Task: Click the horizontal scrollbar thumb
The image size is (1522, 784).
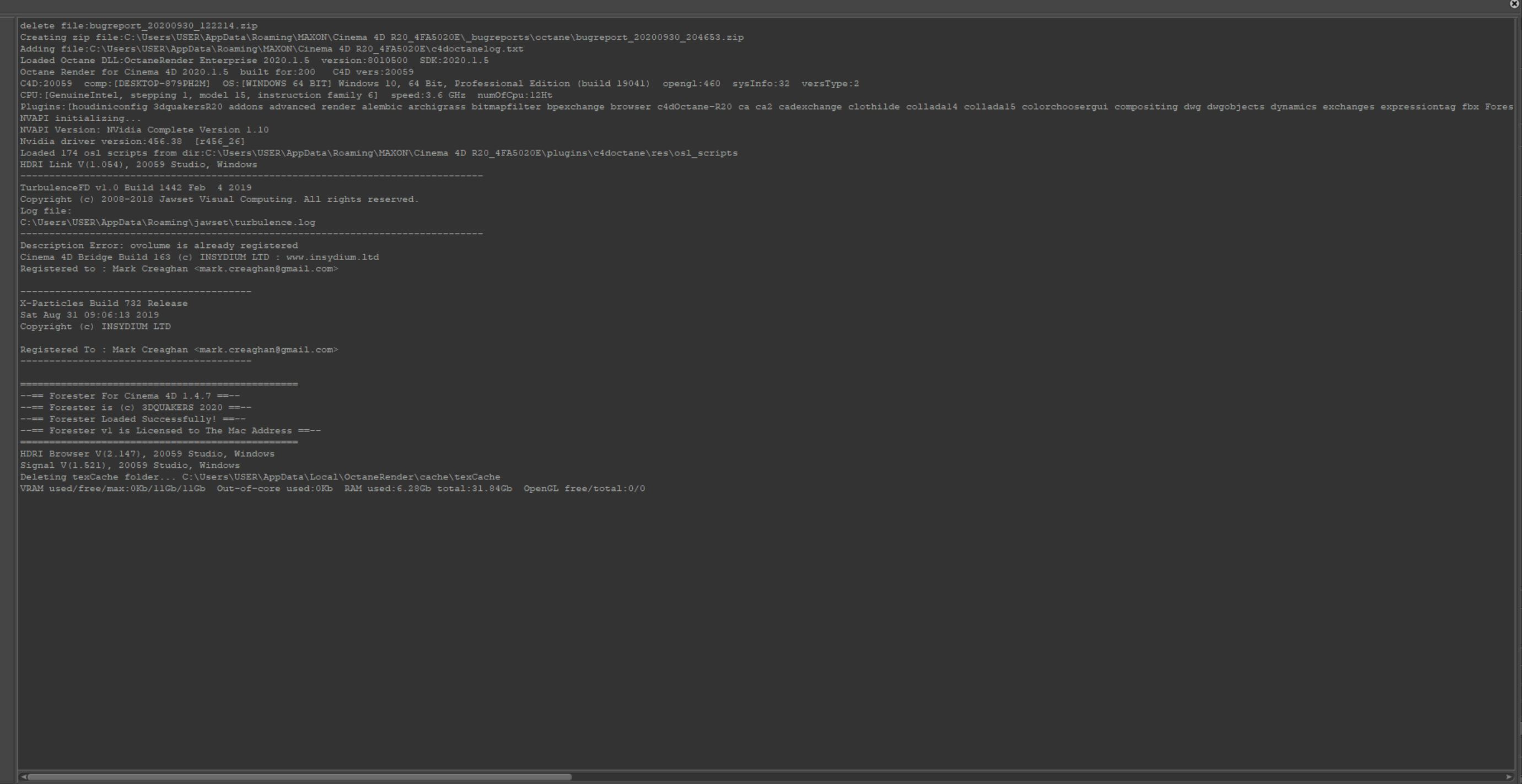Action: point(299,777)
